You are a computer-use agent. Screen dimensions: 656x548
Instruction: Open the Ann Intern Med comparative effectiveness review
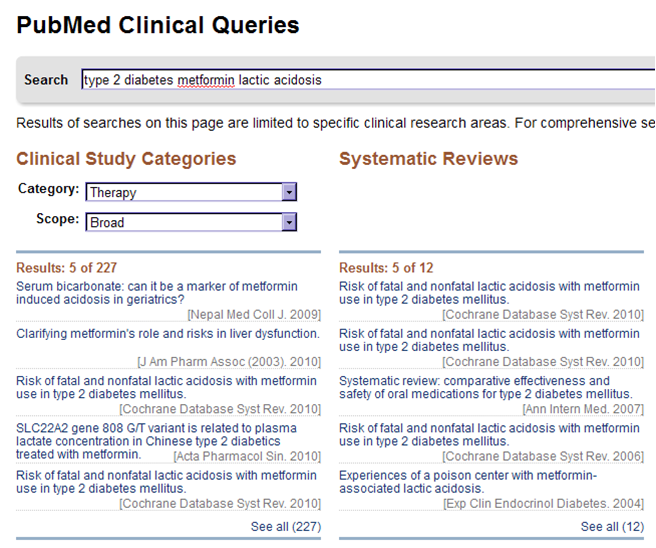(x=486, y=387)
